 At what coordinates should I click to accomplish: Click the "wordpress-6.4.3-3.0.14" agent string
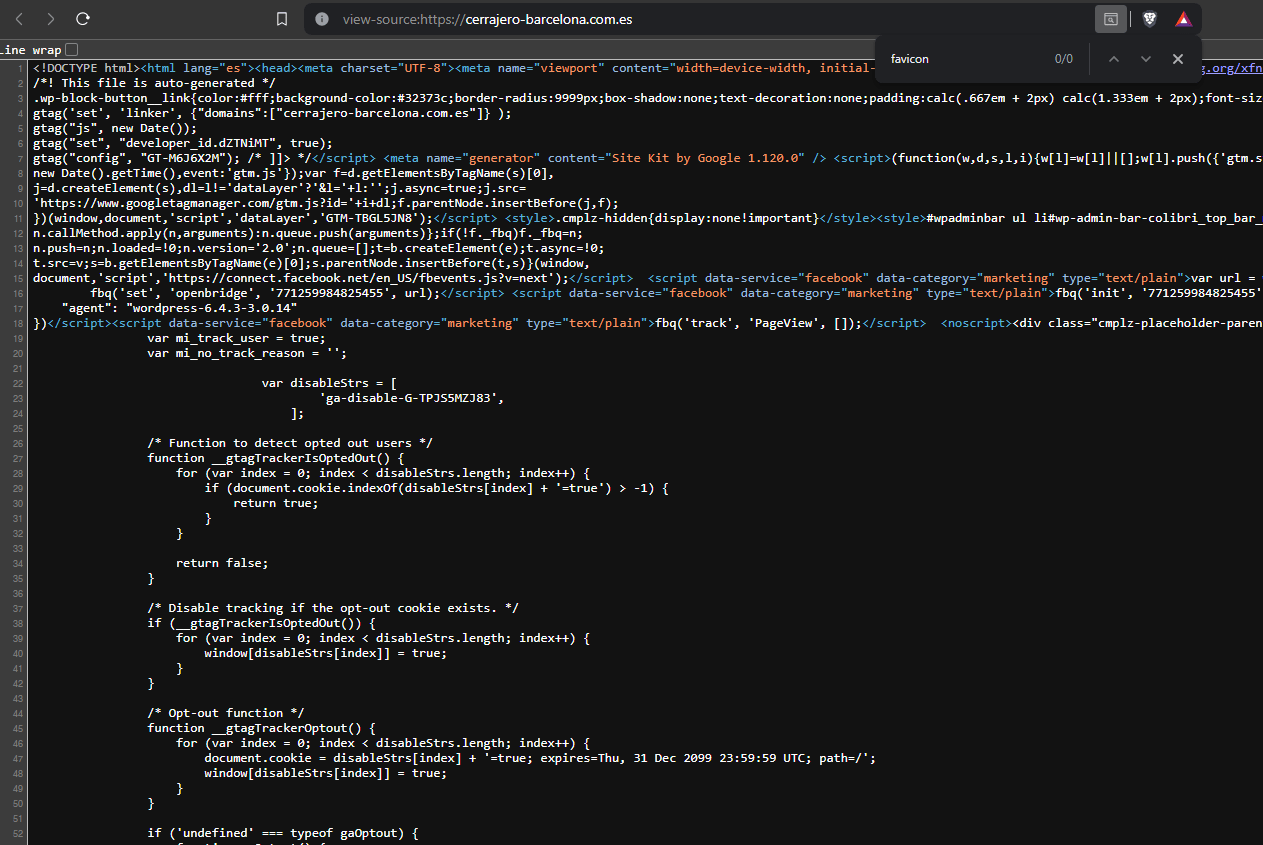tap(211, 308)
